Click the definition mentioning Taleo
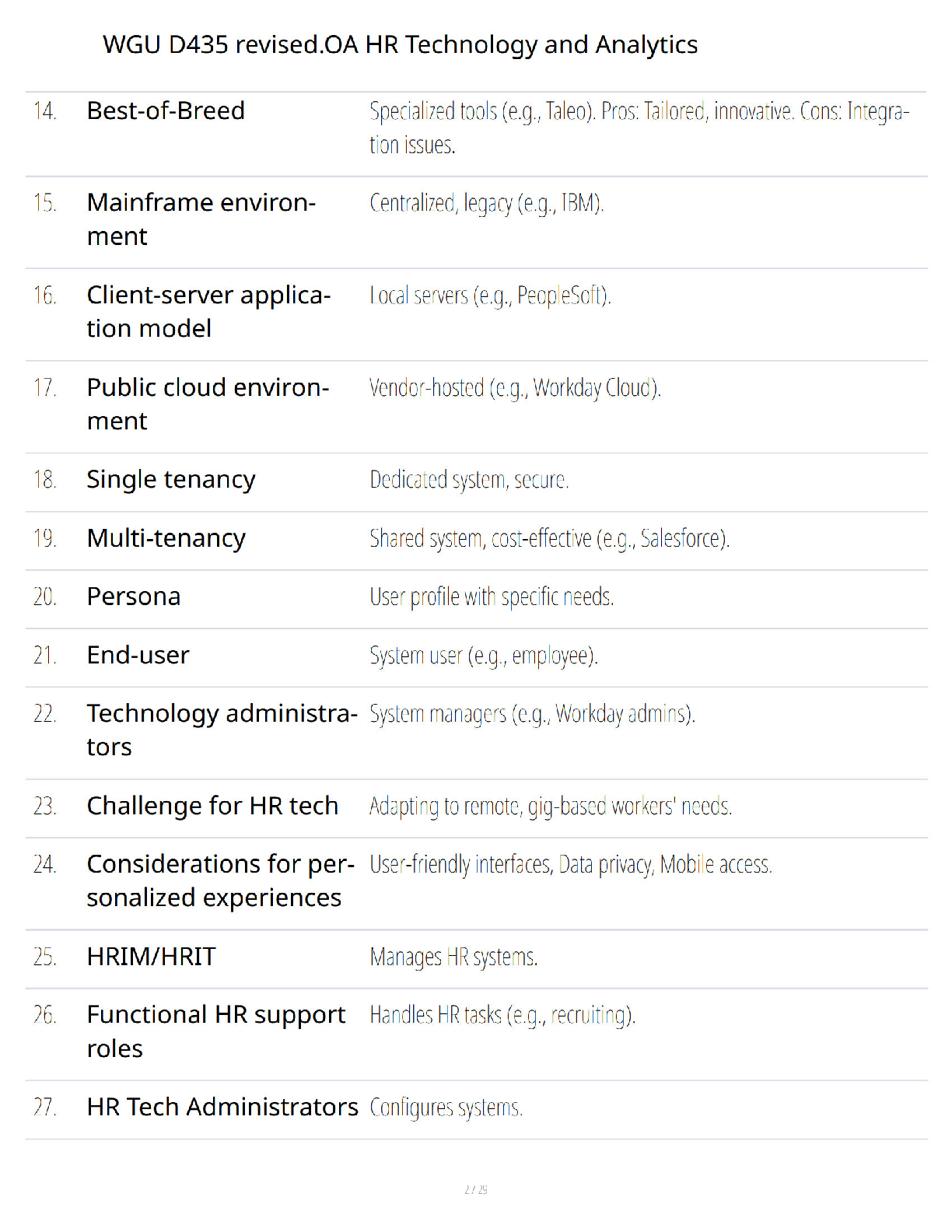 pyautogui.click(x=639, y=128)
